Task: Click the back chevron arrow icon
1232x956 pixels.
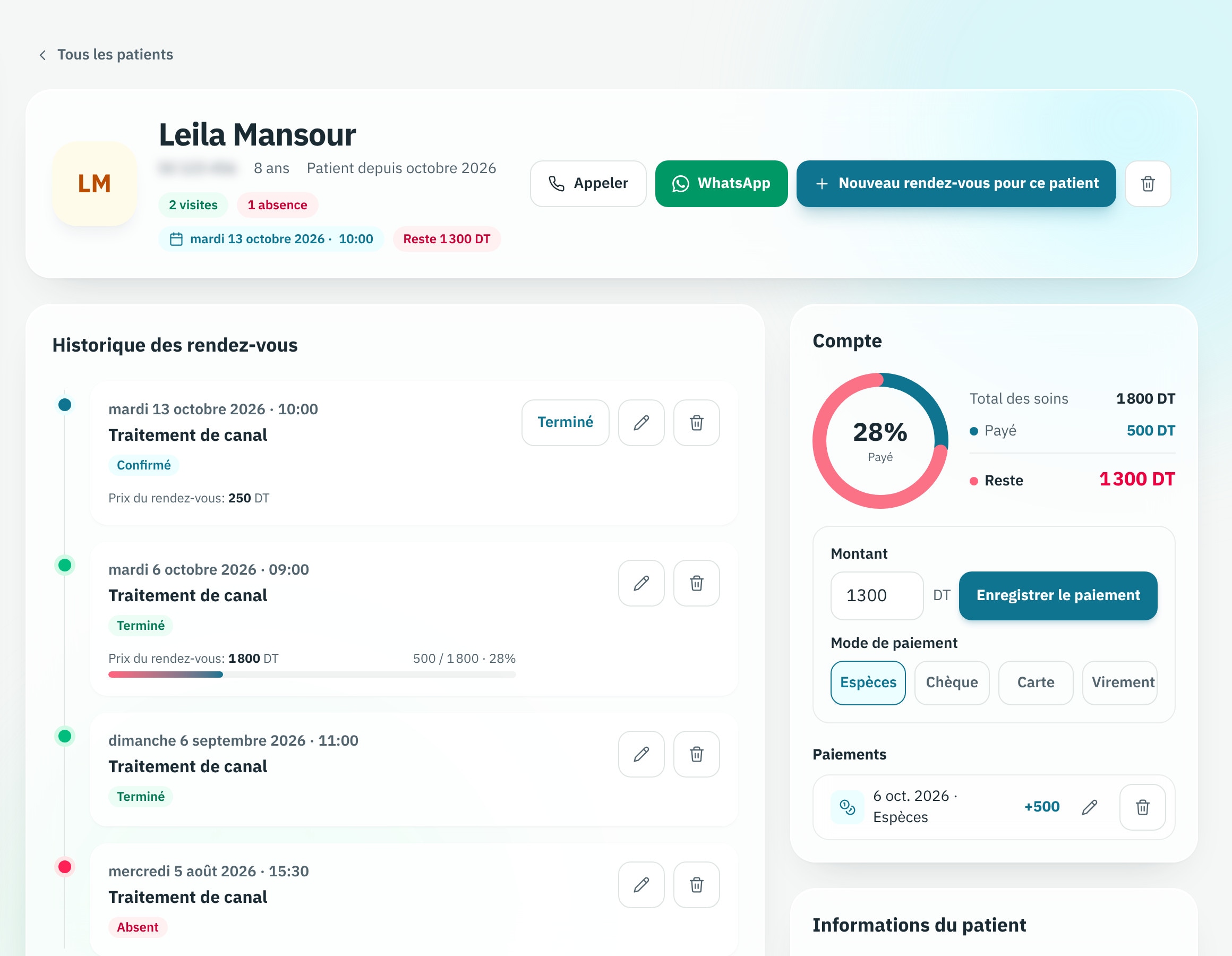Action: tap(42, 55)
